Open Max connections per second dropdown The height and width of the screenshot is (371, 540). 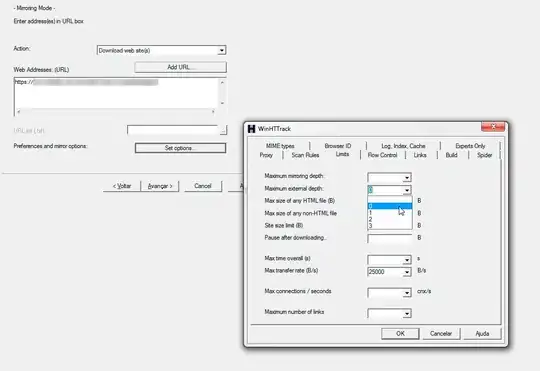(407, 293)
